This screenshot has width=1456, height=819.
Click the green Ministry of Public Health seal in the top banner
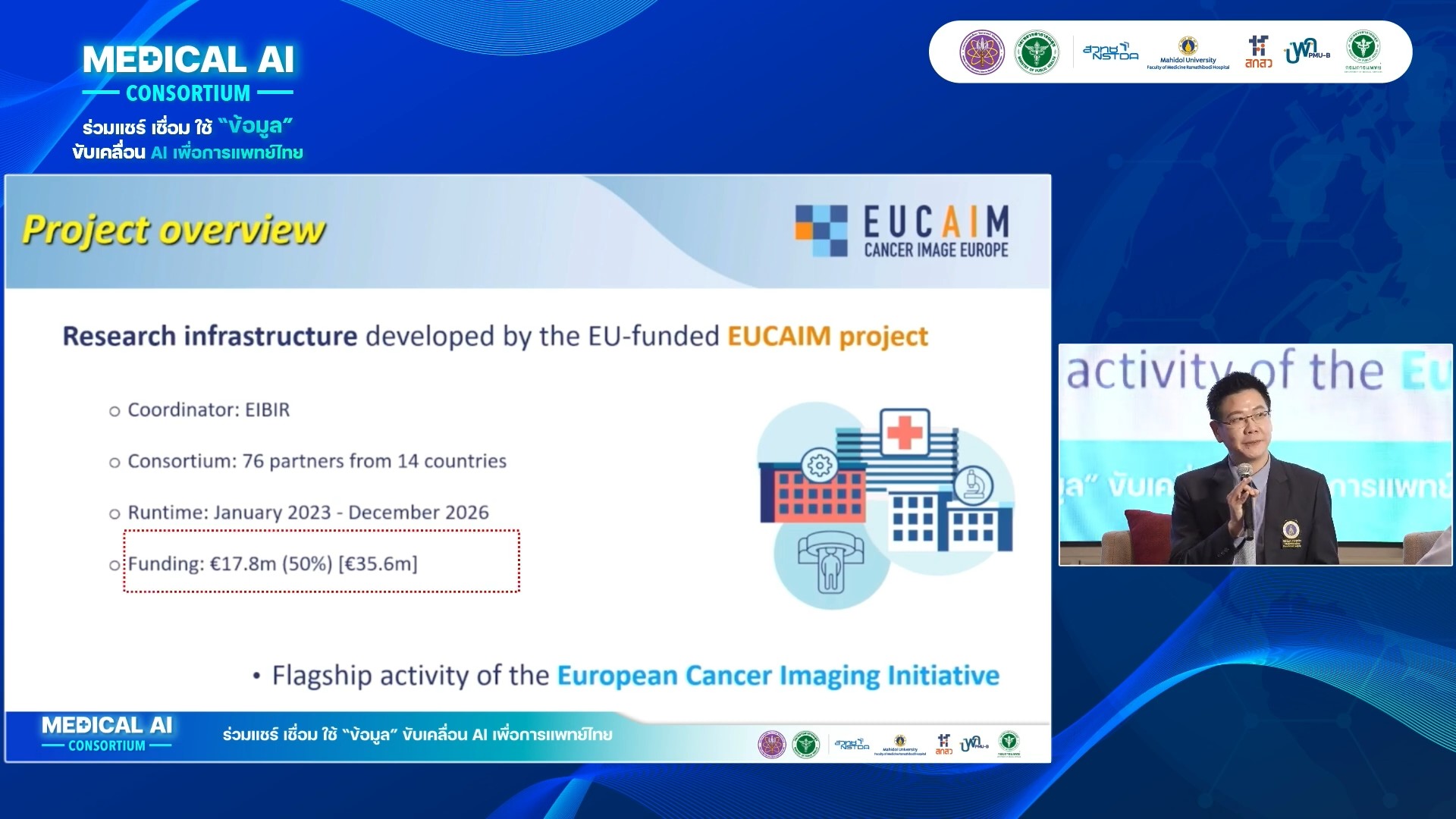[x=1037, y=52]
